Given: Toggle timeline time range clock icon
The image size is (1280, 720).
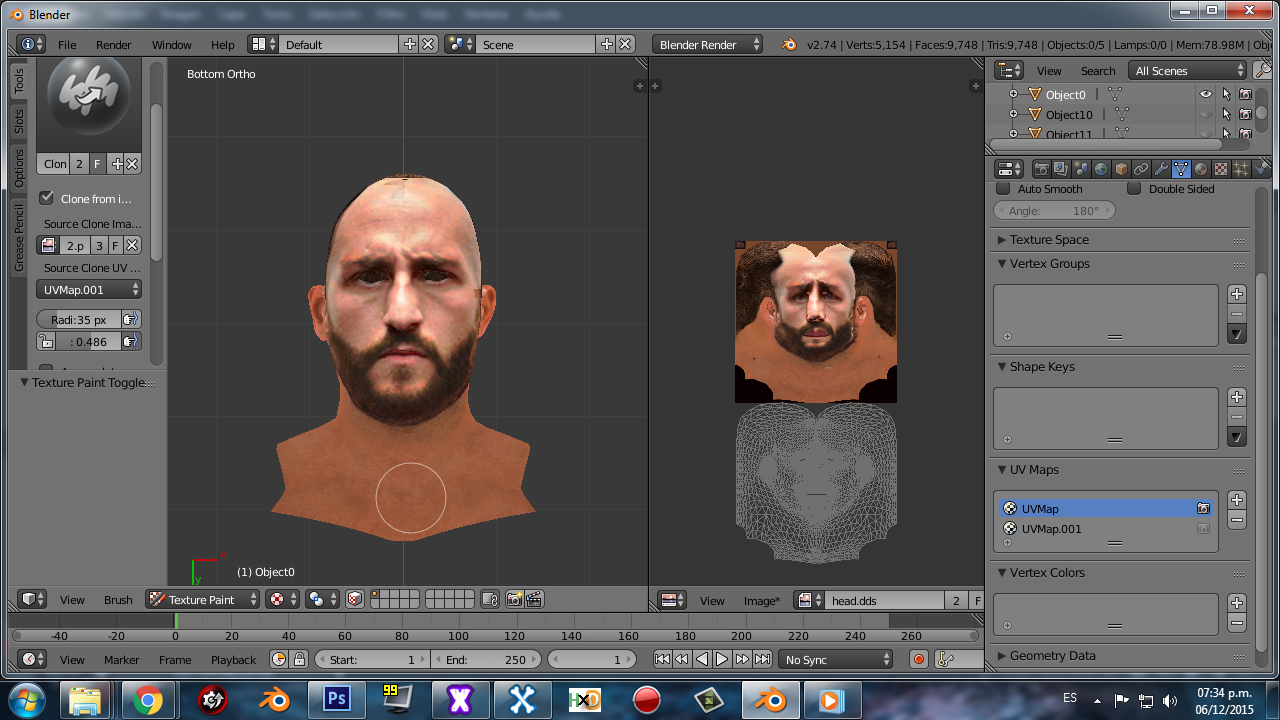Looking at the screenshot, I should point(279,659).
